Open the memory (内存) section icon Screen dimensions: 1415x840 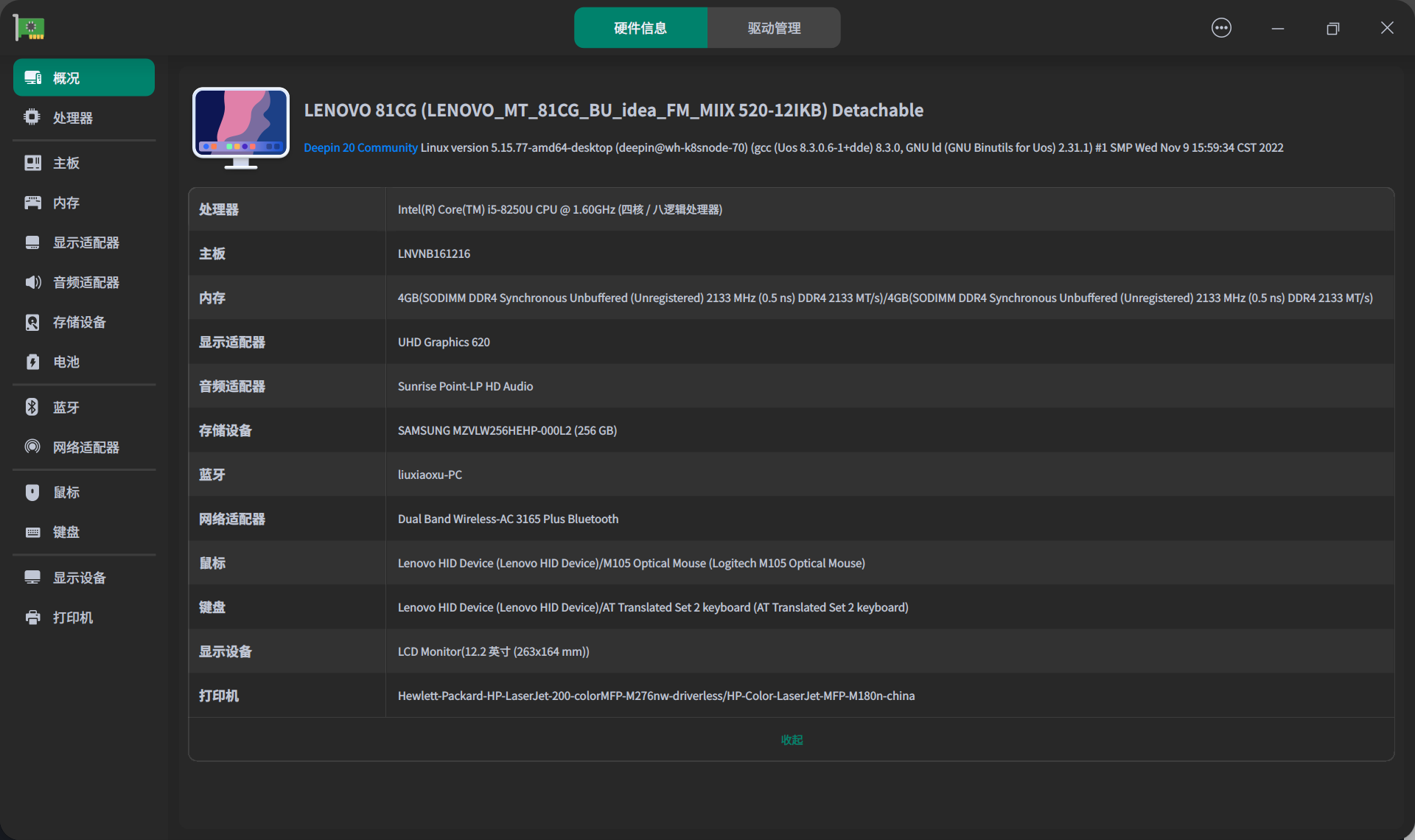click(x=32, y=203)
